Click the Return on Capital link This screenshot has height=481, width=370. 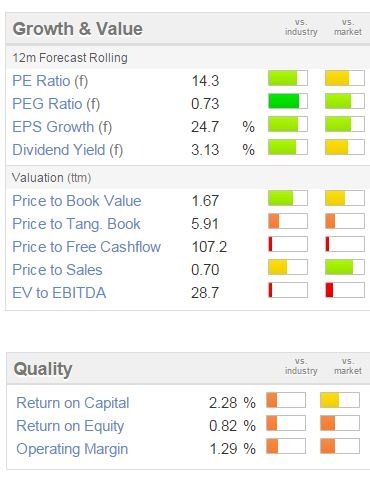pos(73,403)
